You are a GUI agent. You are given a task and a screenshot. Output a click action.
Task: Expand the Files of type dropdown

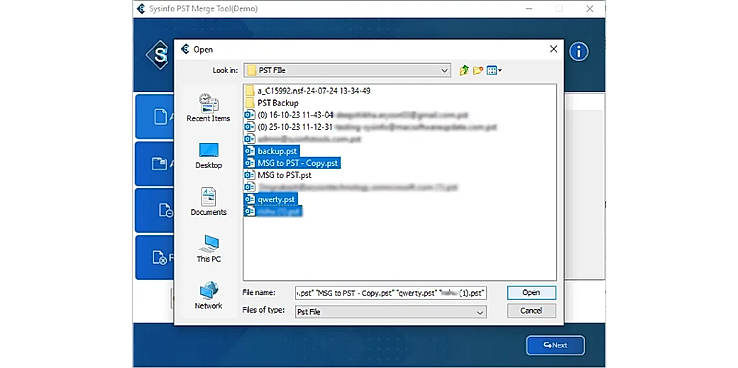391,312
